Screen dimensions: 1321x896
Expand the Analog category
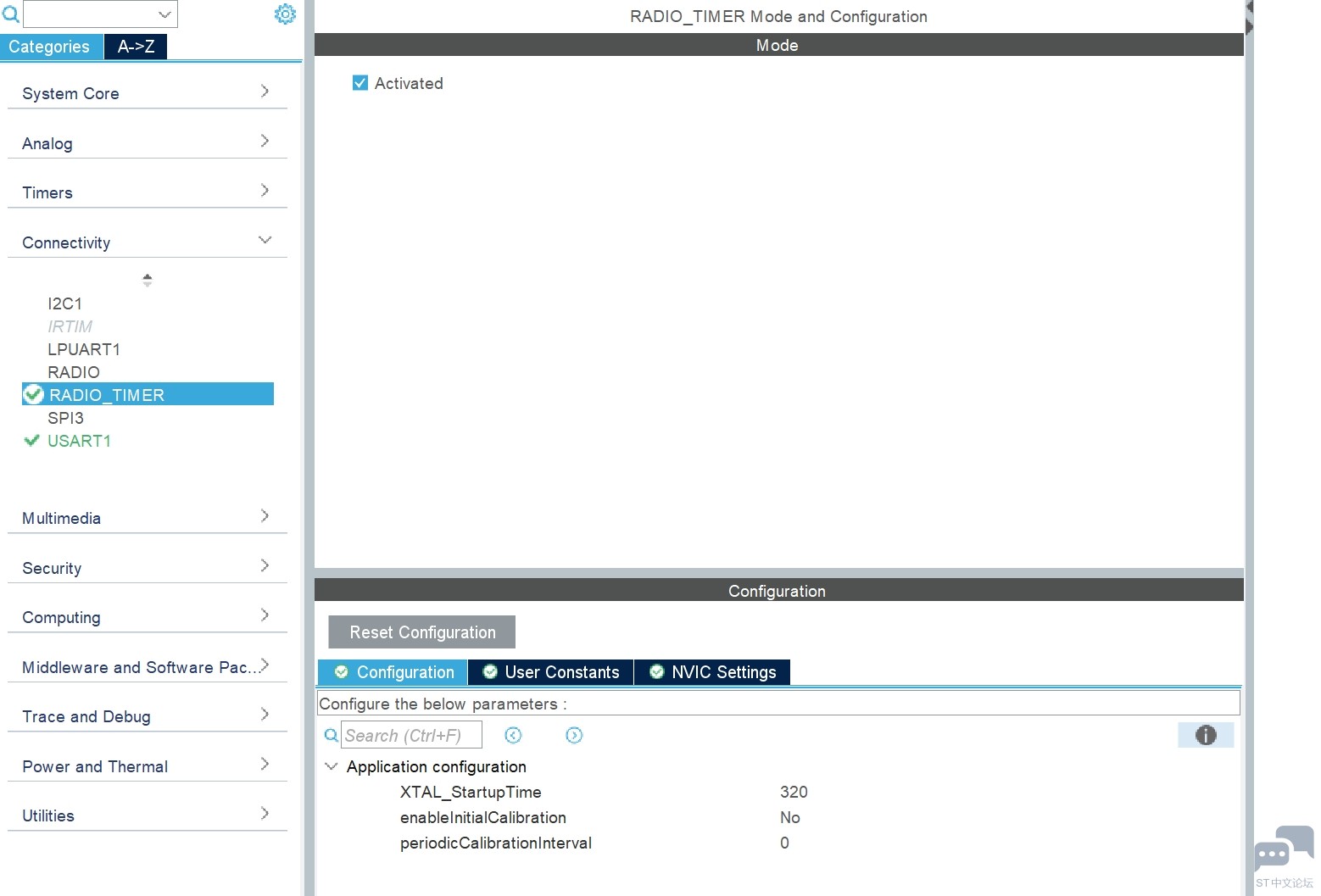[148, 142]
